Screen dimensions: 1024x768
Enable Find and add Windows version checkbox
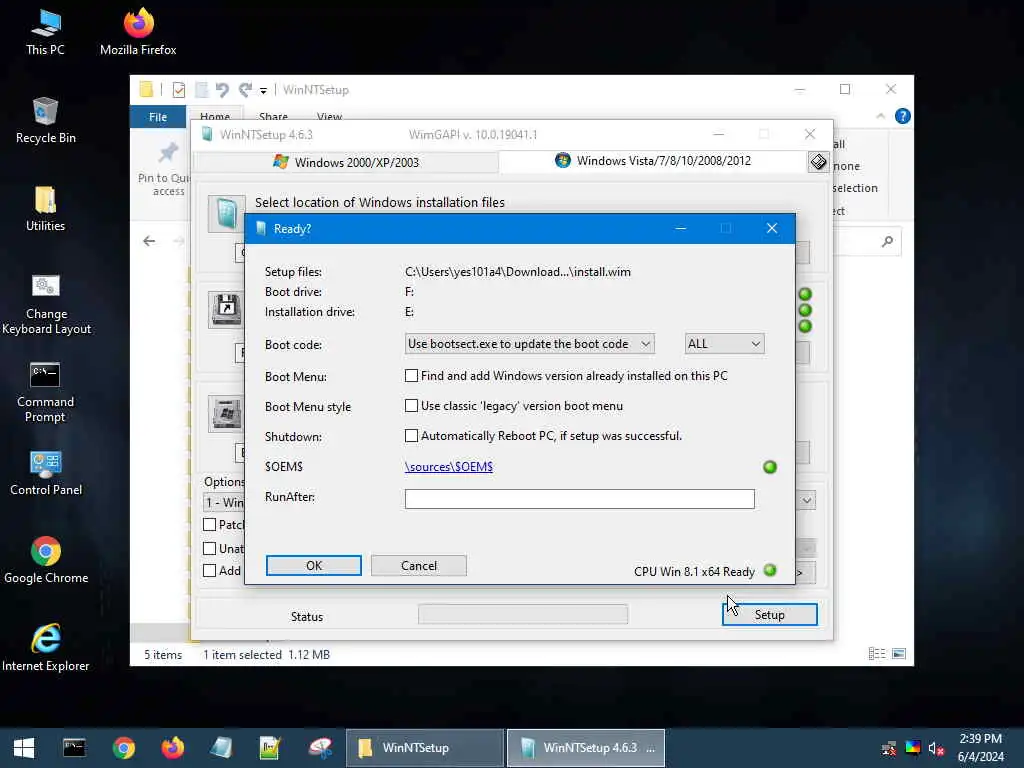411,376
